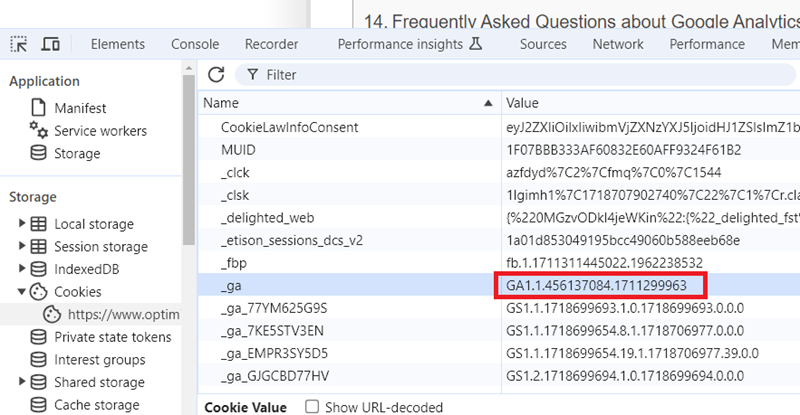Click the Cookies cookie icon
The height and width of the screenshot is (415, 800).
click(38, 291)
